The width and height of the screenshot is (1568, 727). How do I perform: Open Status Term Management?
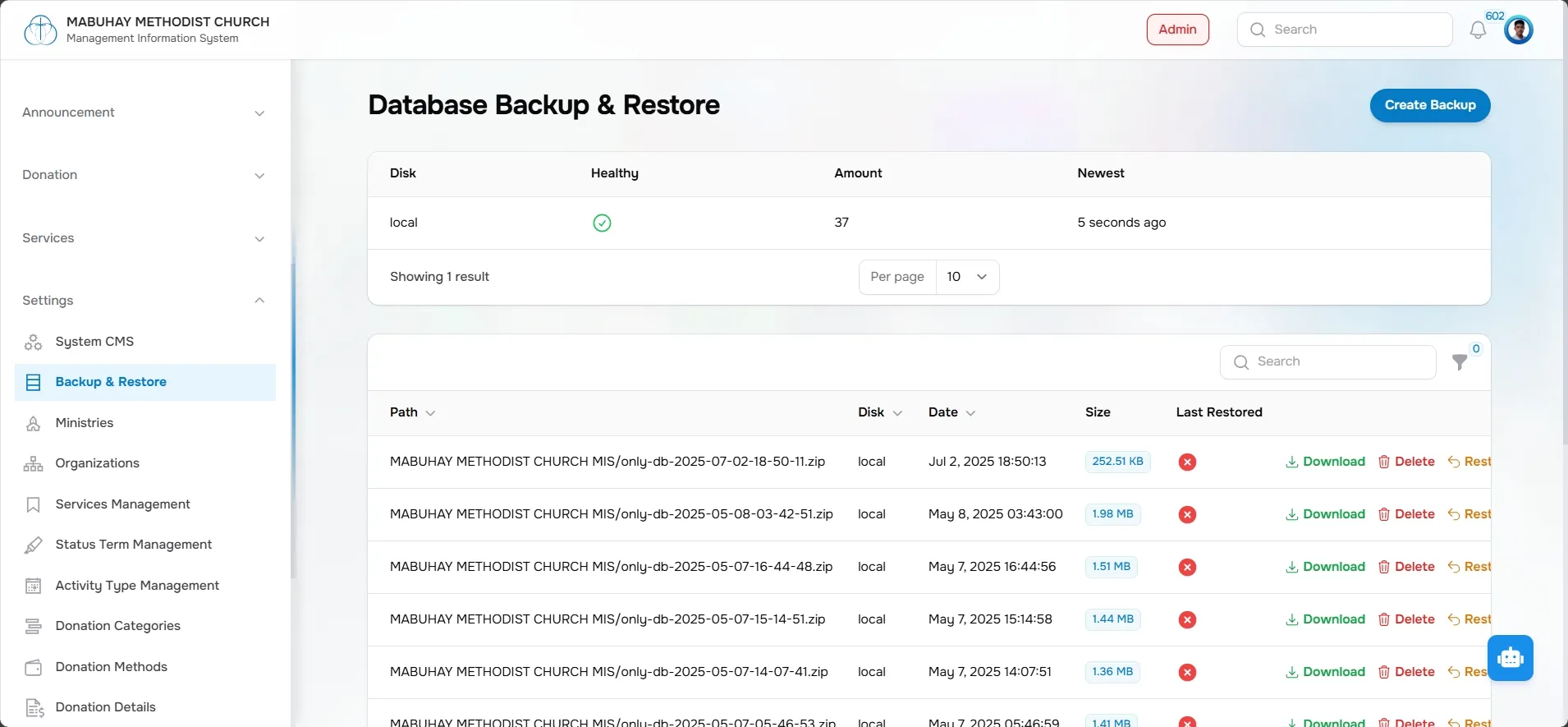(x=144, y=545)
